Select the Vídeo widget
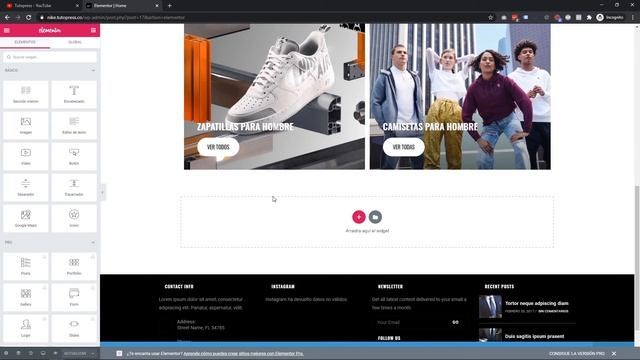 (26, 156)
